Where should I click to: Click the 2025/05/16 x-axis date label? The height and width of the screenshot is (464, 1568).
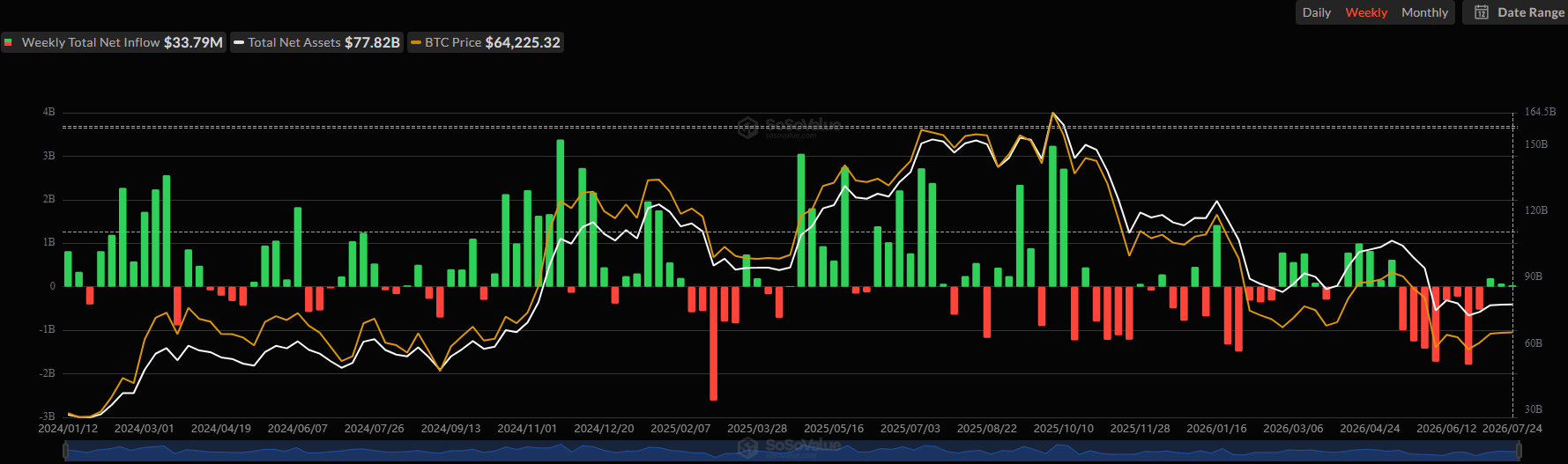834,429
